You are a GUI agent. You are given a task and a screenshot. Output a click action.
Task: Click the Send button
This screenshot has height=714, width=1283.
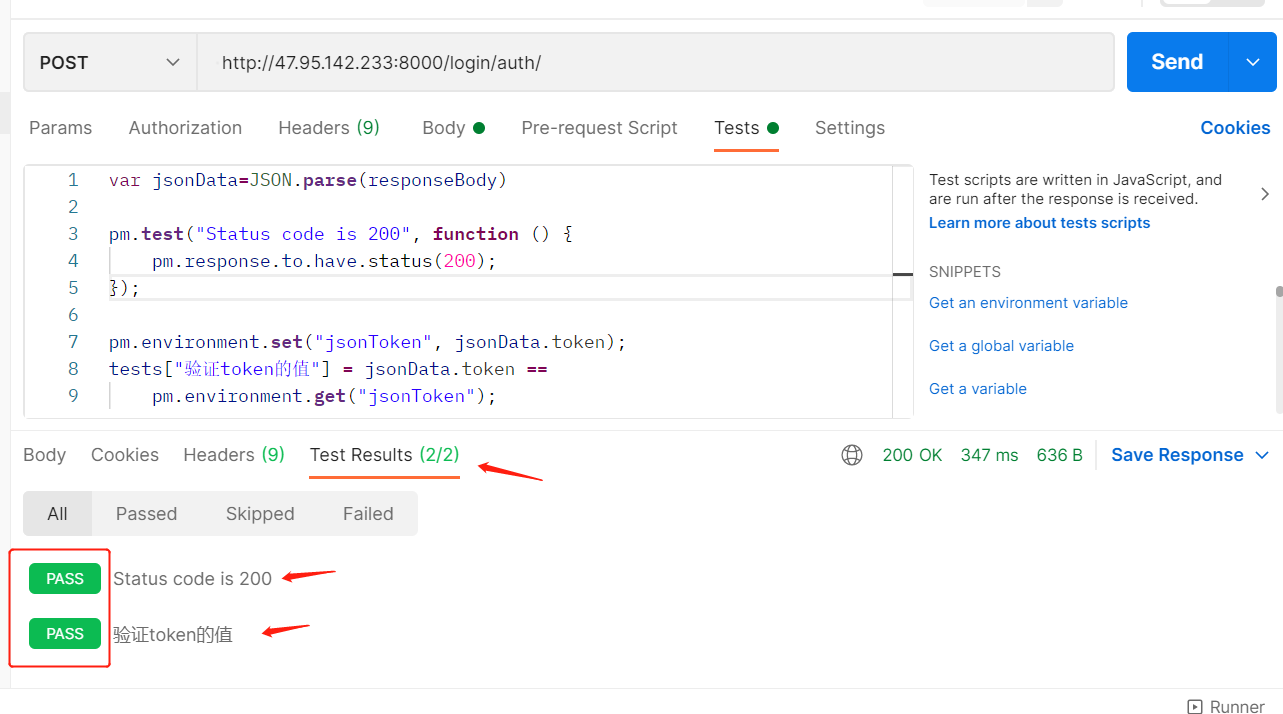(1176, 62)
